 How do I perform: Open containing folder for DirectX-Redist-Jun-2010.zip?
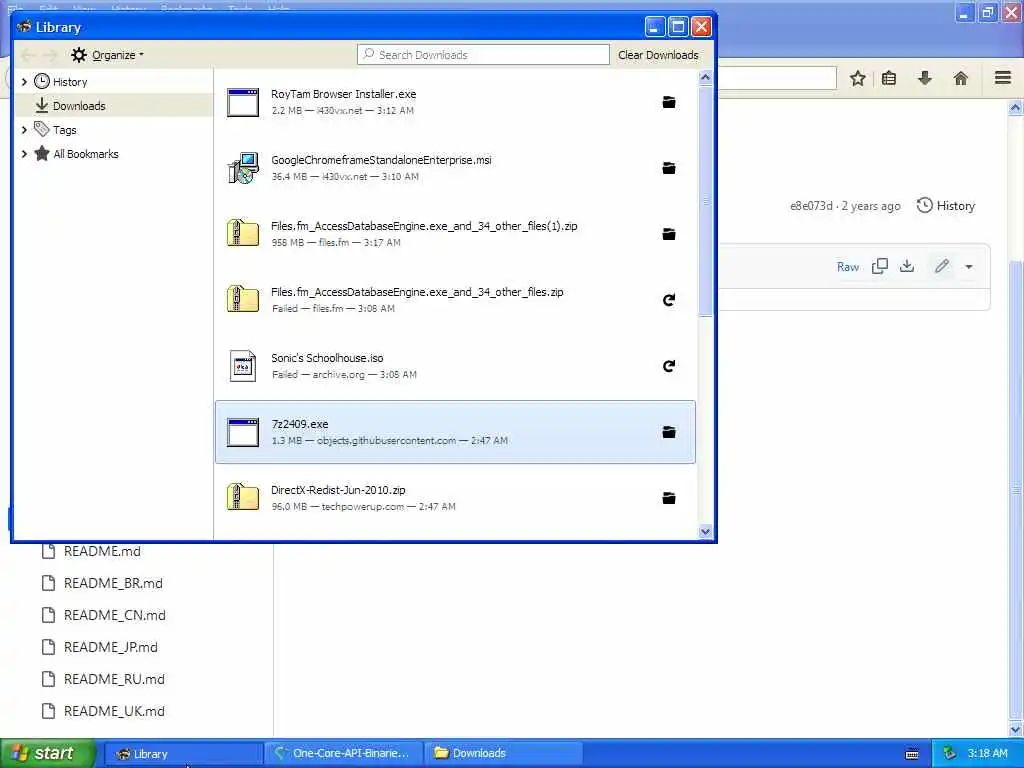click(x=669, y=498)
